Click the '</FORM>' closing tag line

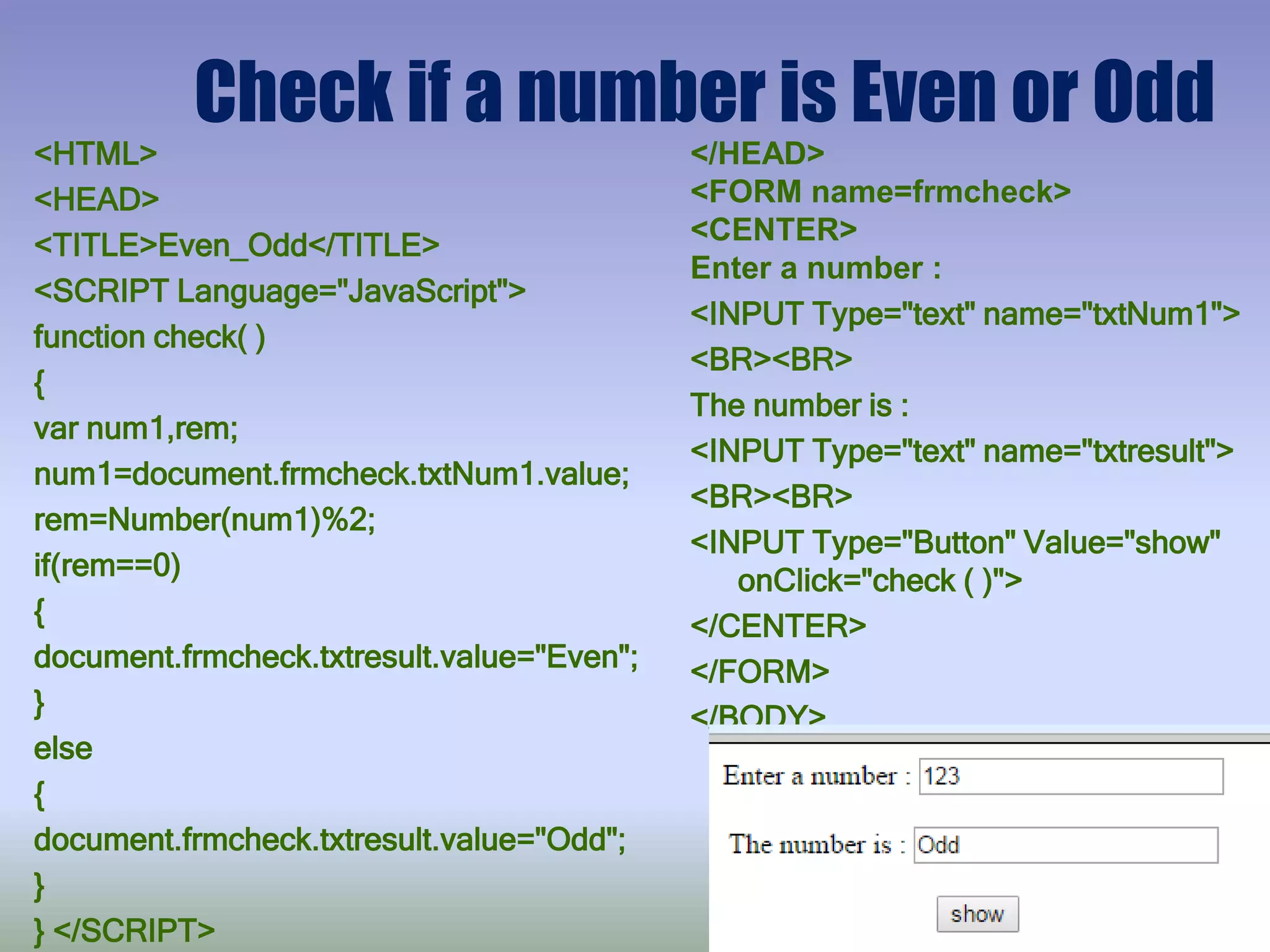(x=760, y=672)
